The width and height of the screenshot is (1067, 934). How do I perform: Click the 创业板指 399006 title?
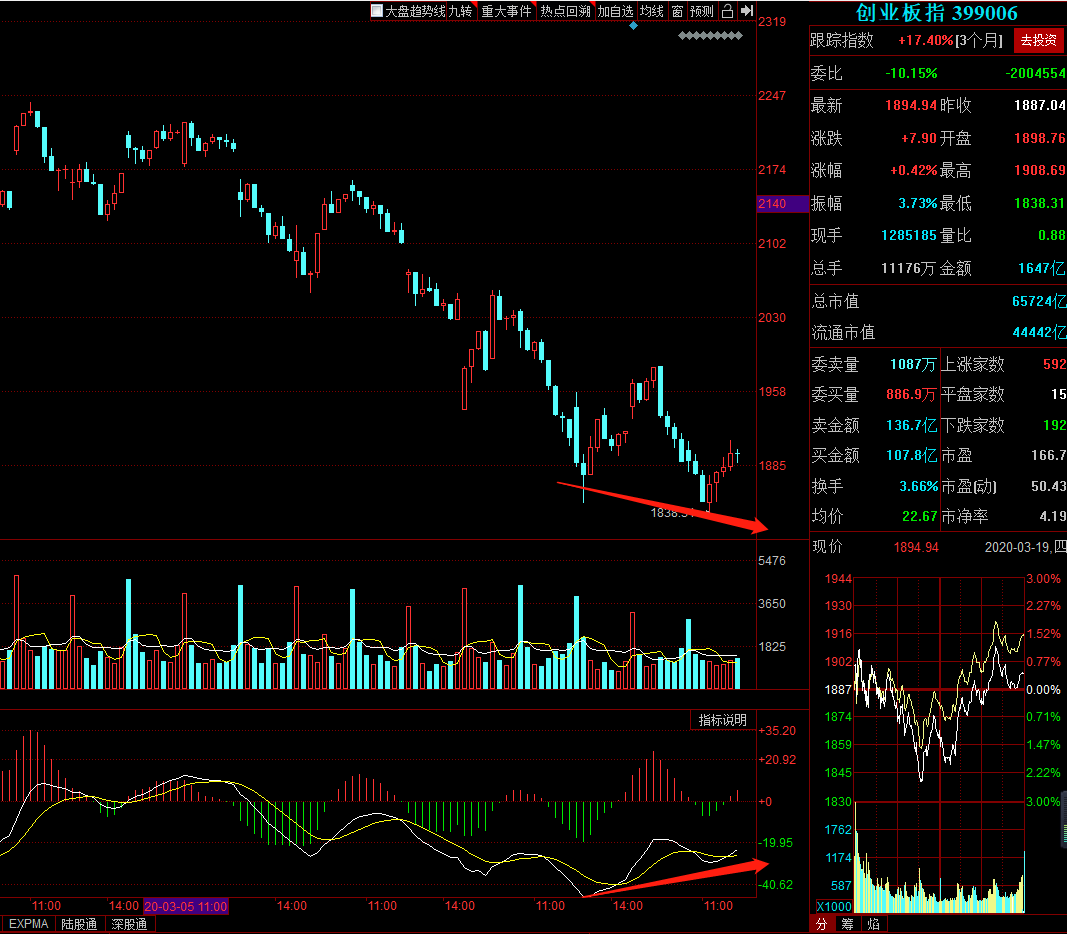[x=936, y=13]
